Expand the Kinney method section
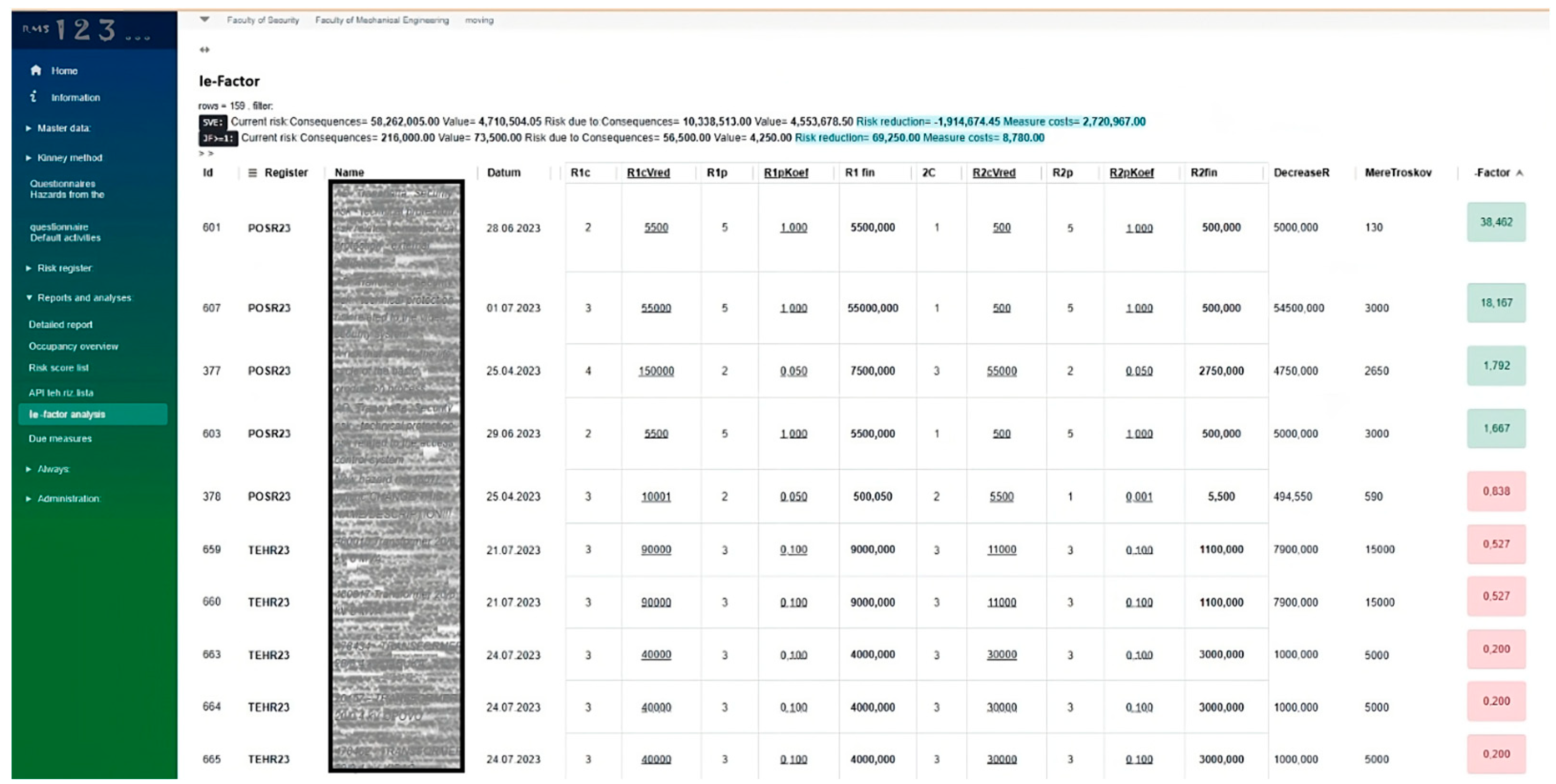The image size is (1556, 784). point(69,157)
